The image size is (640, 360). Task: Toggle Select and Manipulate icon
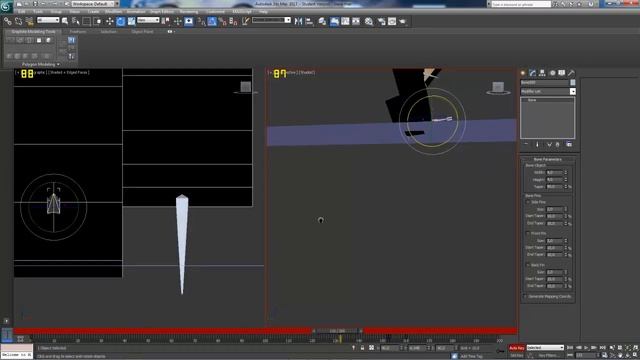pyautogui.click(x=178, y=21)
